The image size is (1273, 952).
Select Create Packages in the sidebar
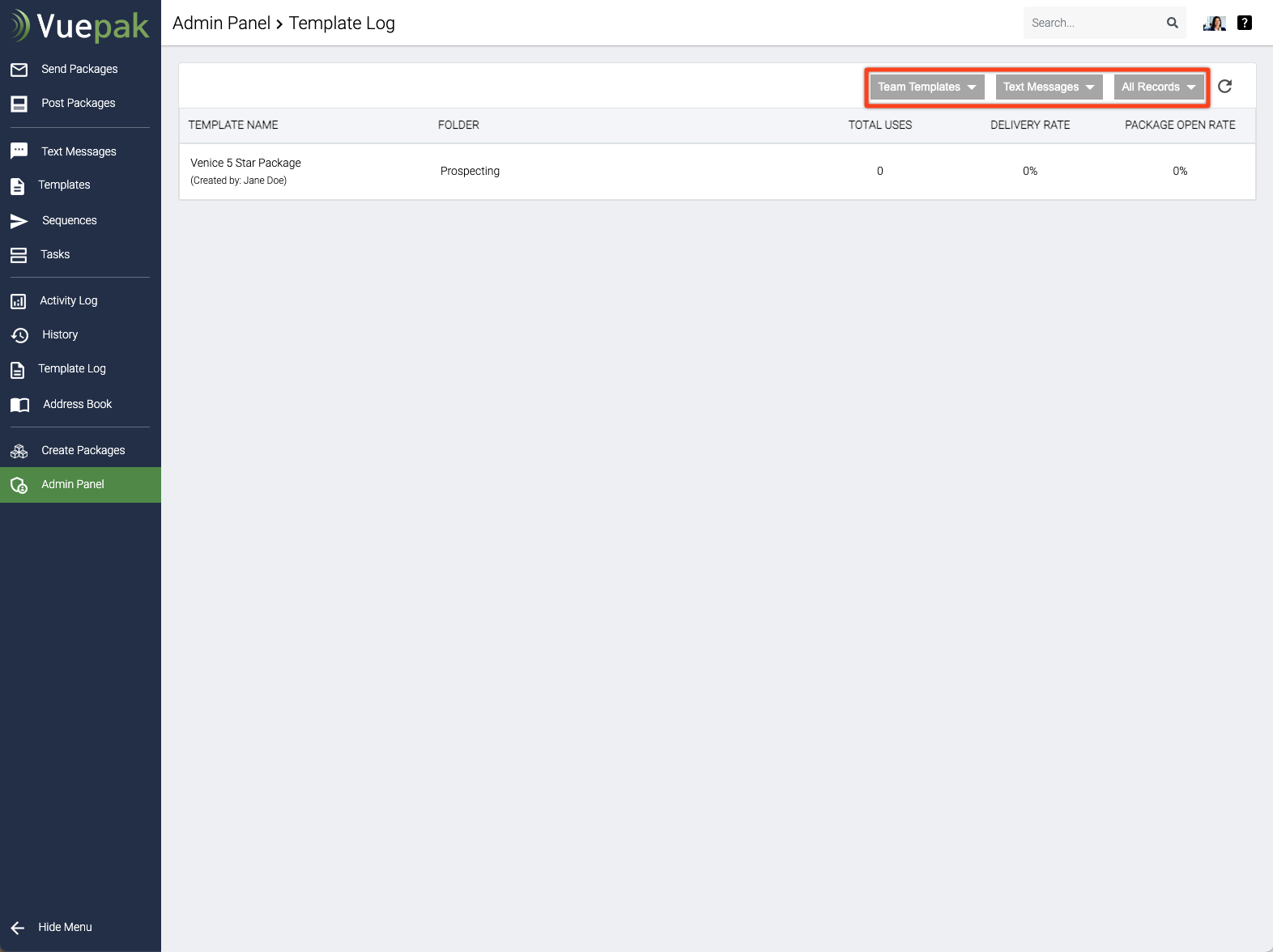point(83,450)
